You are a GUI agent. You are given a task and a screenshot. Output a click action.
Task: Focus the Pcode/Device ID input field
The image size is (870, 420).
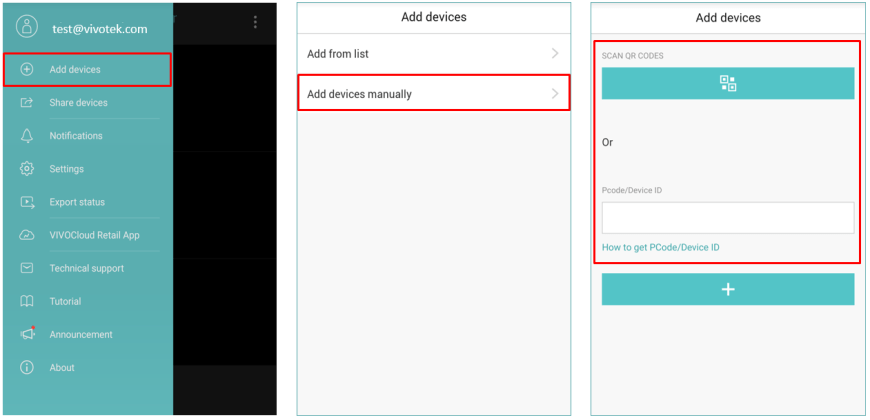(x=727, y=218)
